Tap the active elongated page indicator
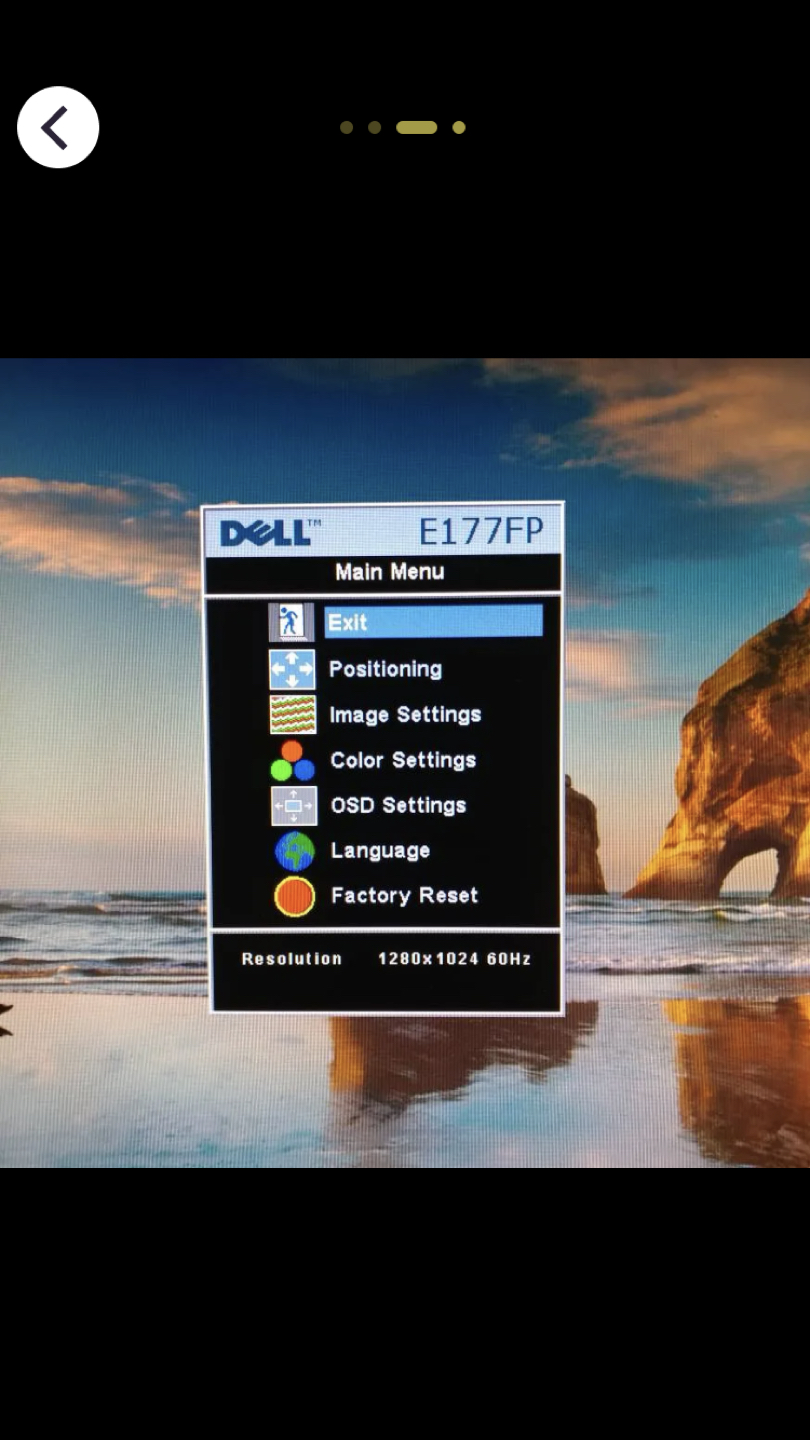 [417, 127]
